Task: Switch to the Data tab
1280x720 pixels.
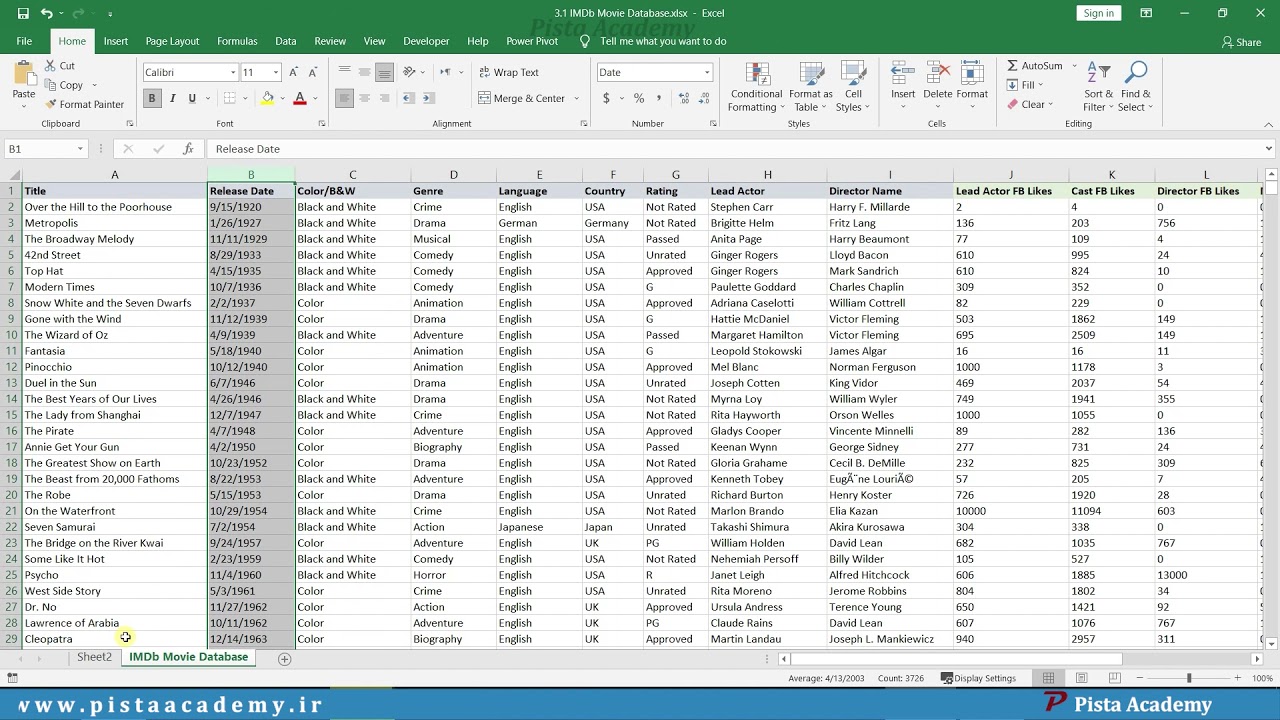Action: tap(286, 41)
